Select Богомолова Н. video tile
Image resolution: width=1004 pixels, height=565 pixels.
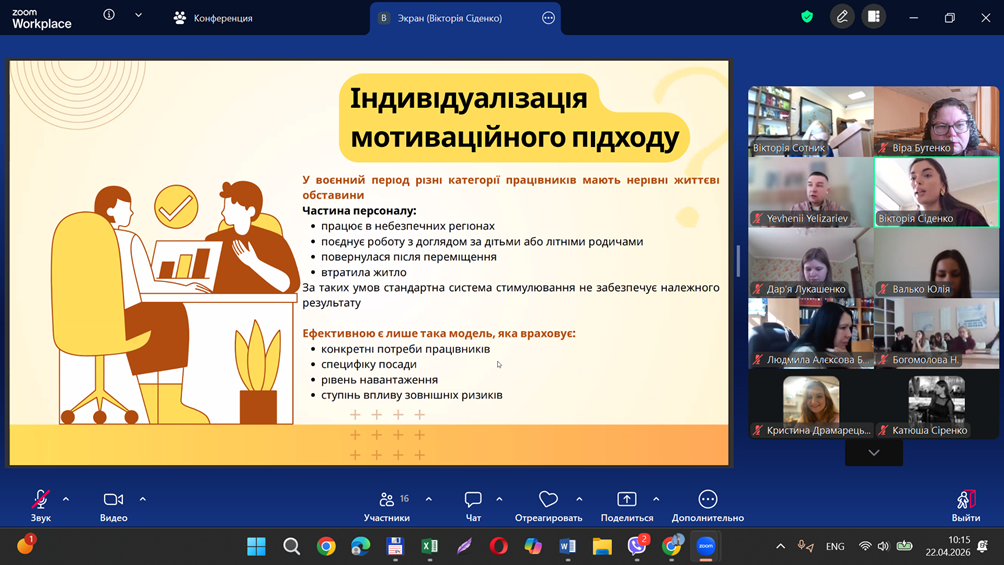[936, 333]
